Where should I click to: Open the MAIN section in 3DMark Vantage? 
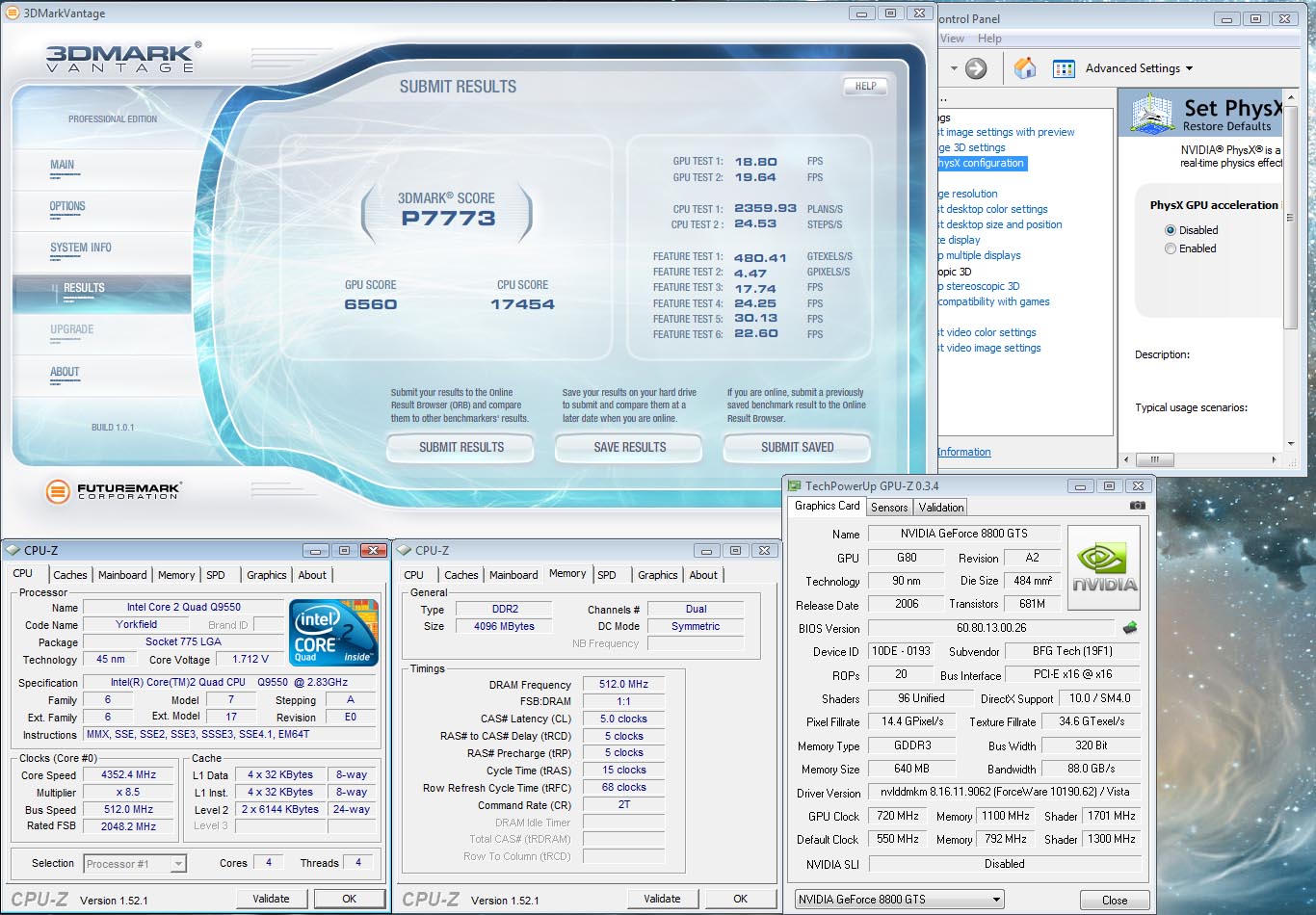coord(63,165)
